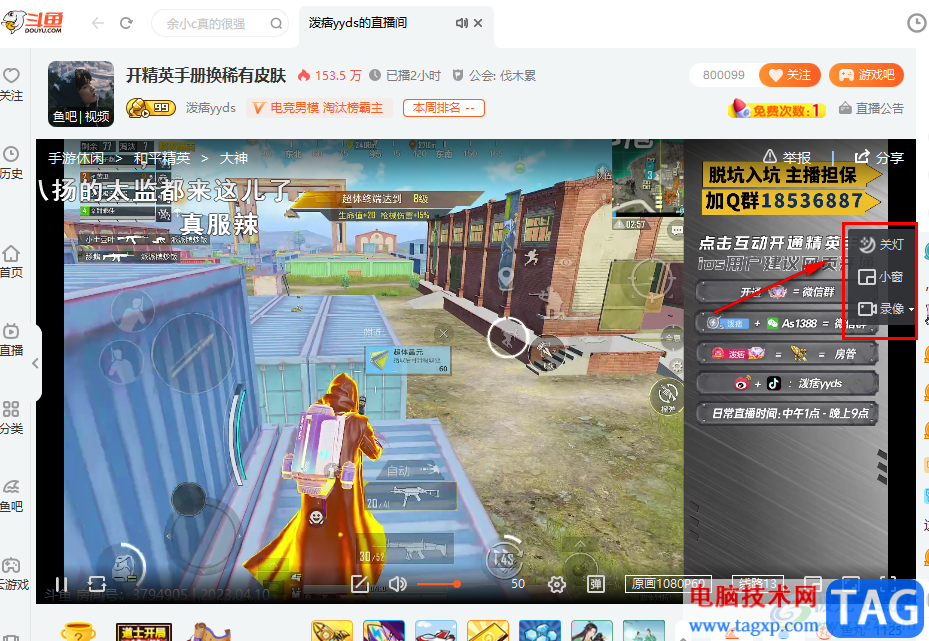Click the level 99 badge
This screenshot has width=929, height=641.
click(150, 108)
